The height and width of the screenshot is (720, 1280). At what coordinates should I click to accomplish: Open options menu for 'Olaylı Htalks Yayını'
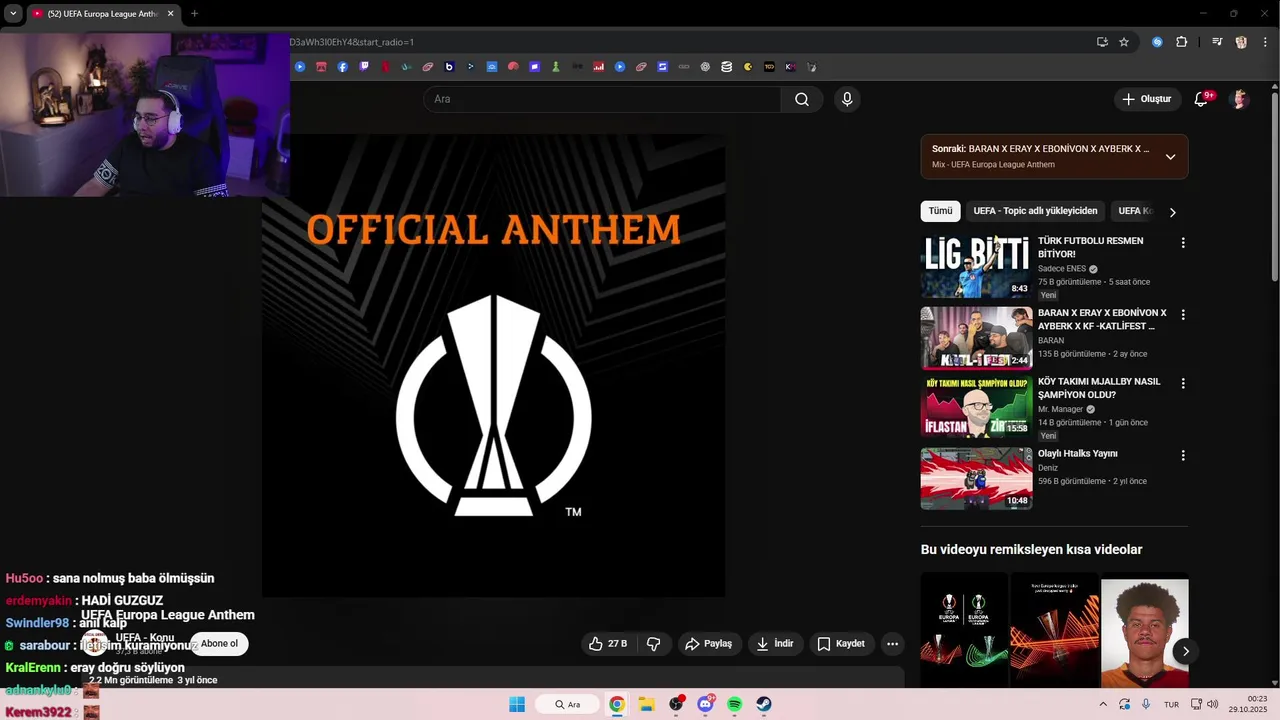(x=1183, y=456)
